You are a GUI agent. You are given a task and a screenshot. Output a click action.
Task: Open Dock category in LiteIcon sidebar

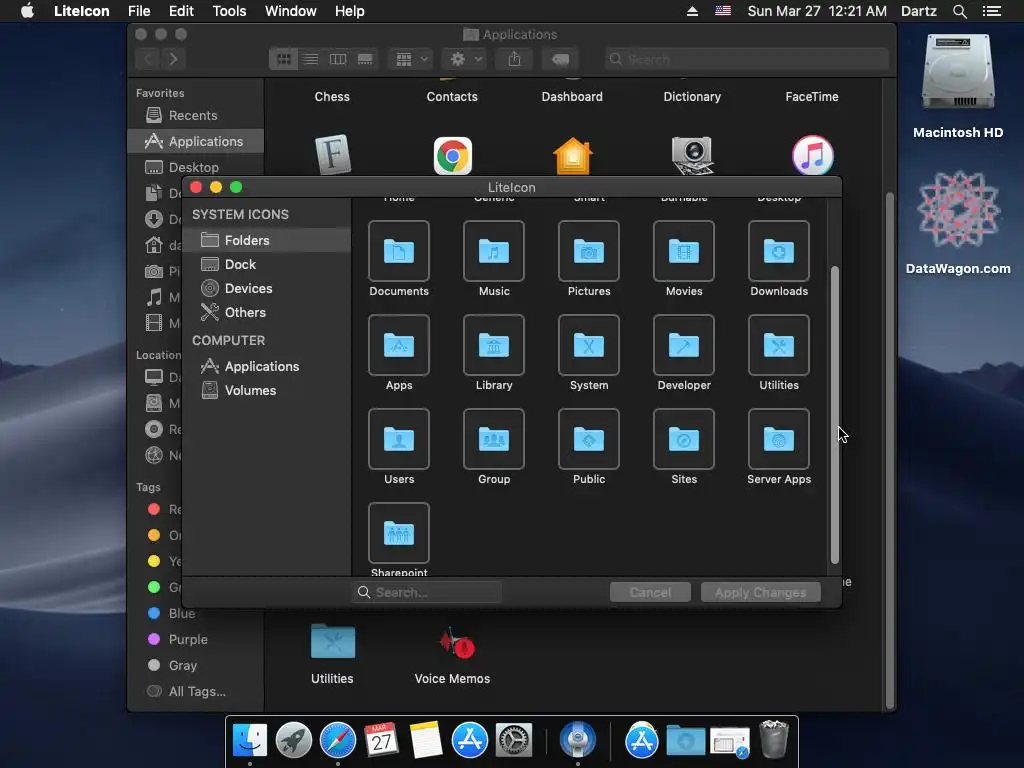pos(266,264)
